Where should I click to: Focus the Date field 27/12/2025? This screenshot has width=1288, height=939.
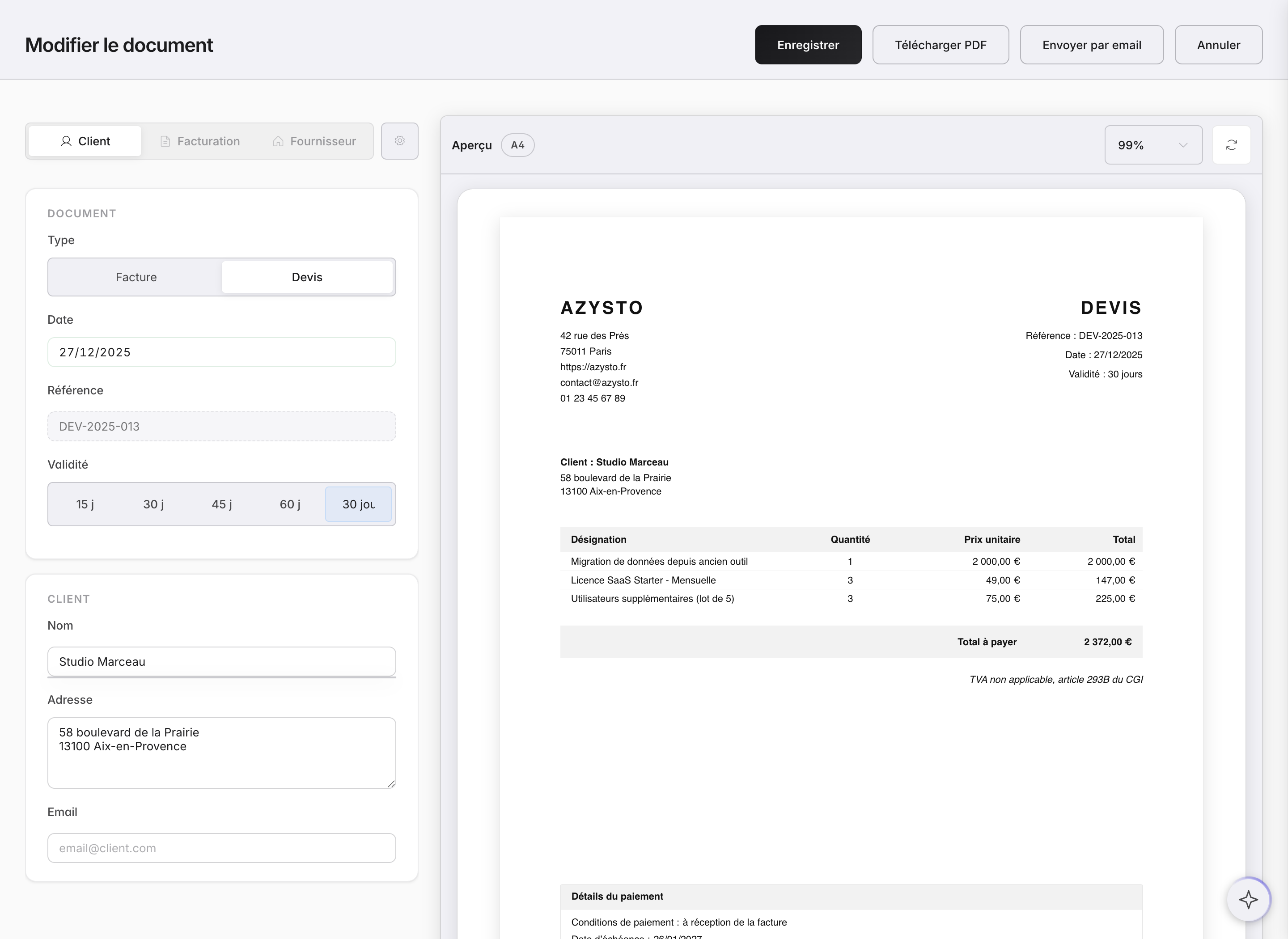tap(222, 352)
